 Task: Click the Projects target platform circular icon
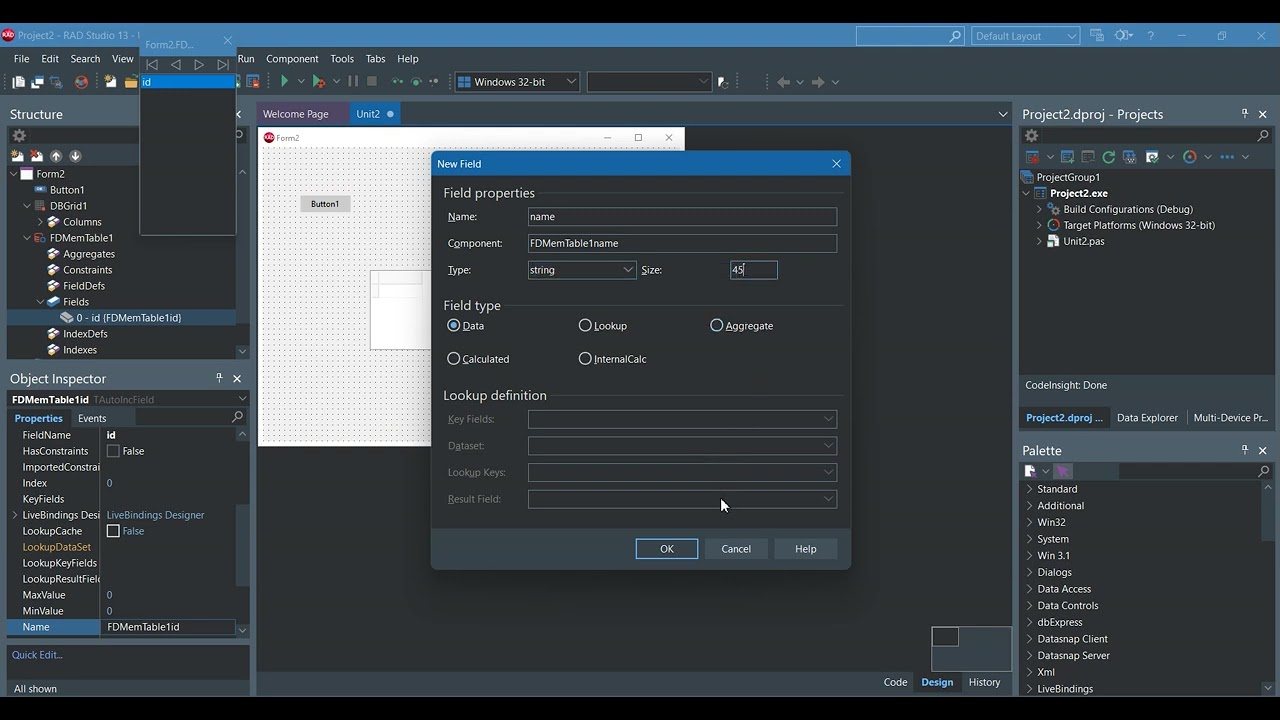pos(1189,157)
